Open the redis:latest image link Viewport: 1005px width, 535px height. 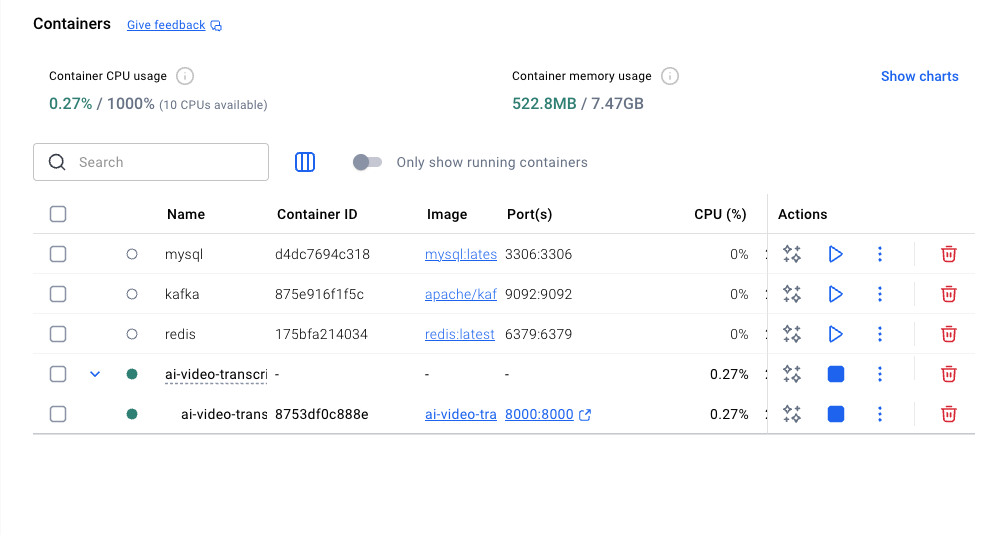click(x=460, y=334)
